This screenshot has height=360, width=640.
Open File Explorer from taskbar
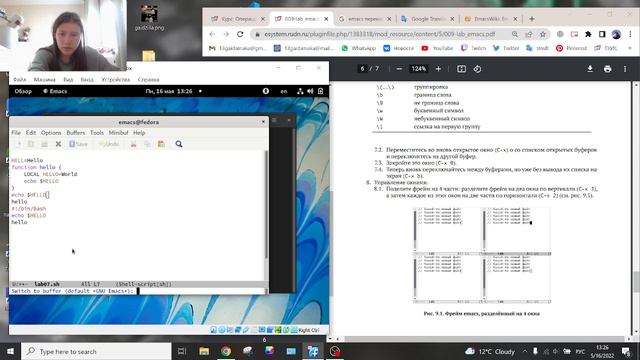204,351
